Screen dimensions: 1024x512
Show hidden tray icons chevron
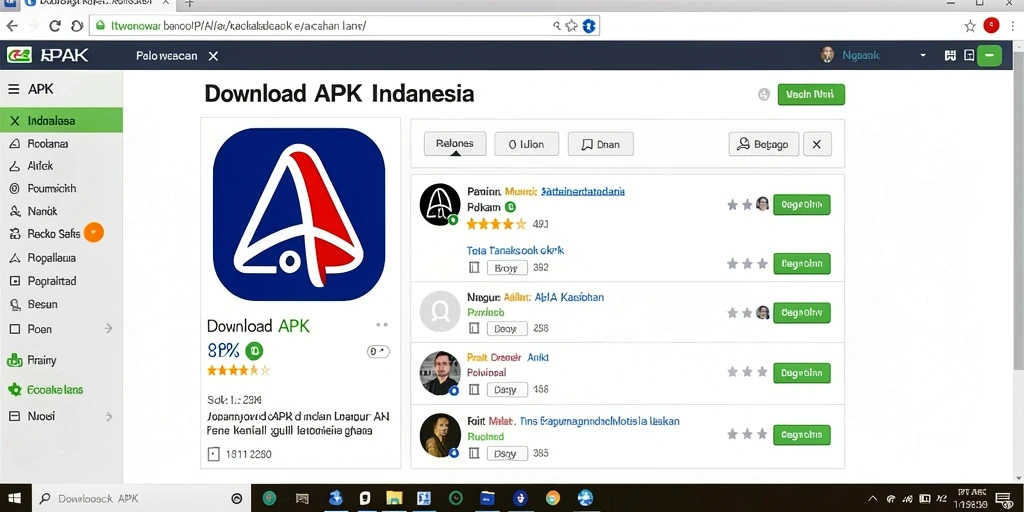click(x=874, y=498)
